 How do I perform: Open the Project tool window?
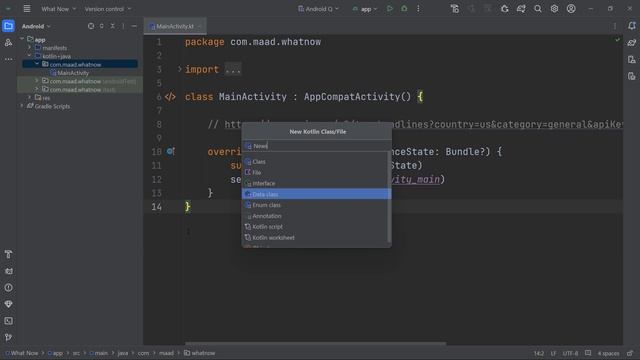[8, 26]
